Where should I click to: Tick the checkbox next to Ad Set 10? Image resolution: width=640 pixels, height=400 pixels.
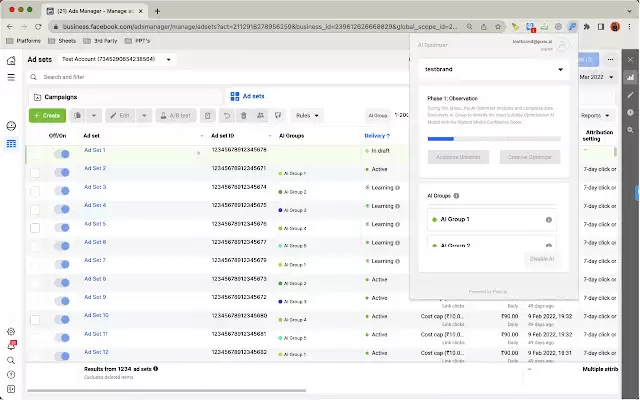35,320
